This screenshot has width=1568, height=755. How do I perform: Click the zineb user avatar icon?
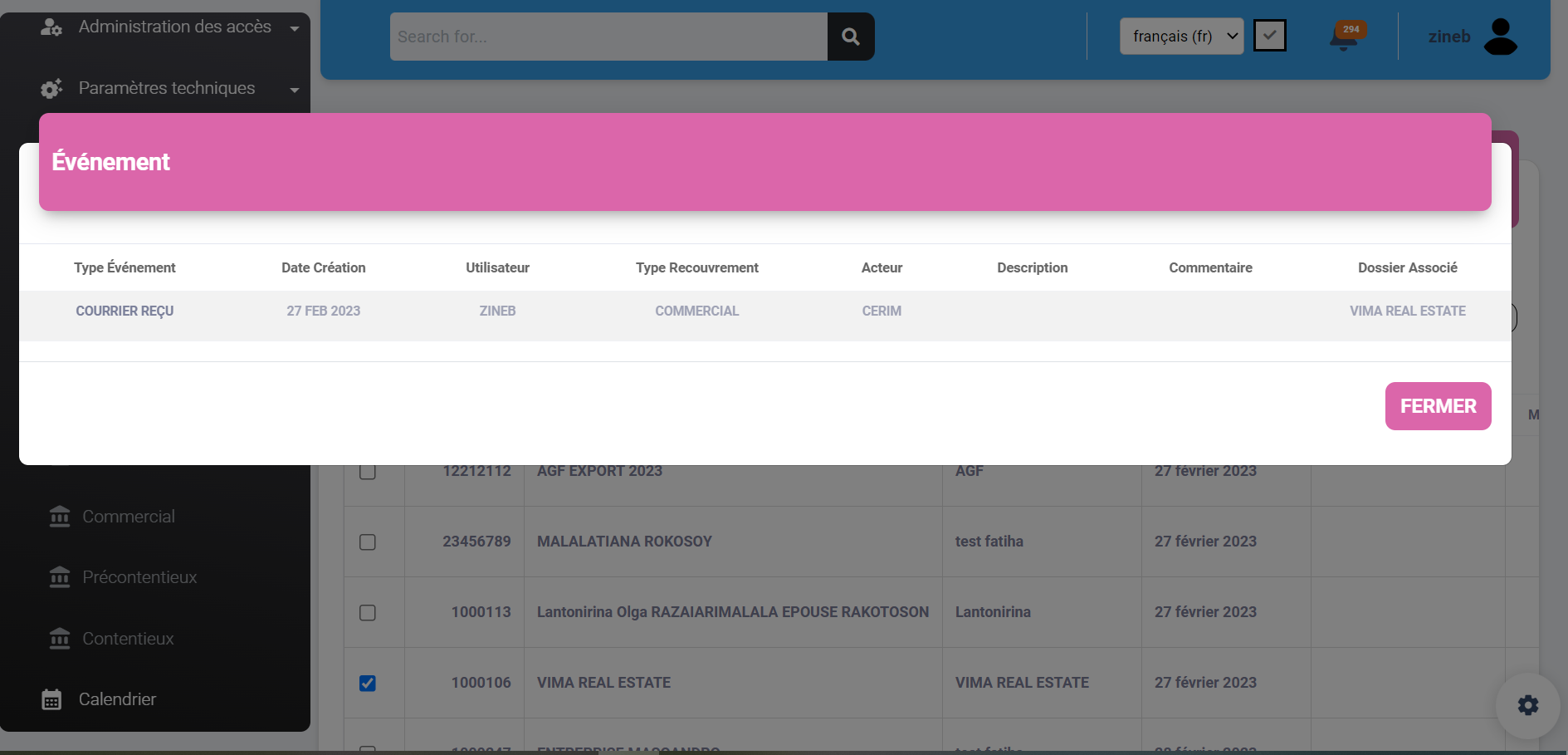pyautogui.click(x=1500, y=37)
